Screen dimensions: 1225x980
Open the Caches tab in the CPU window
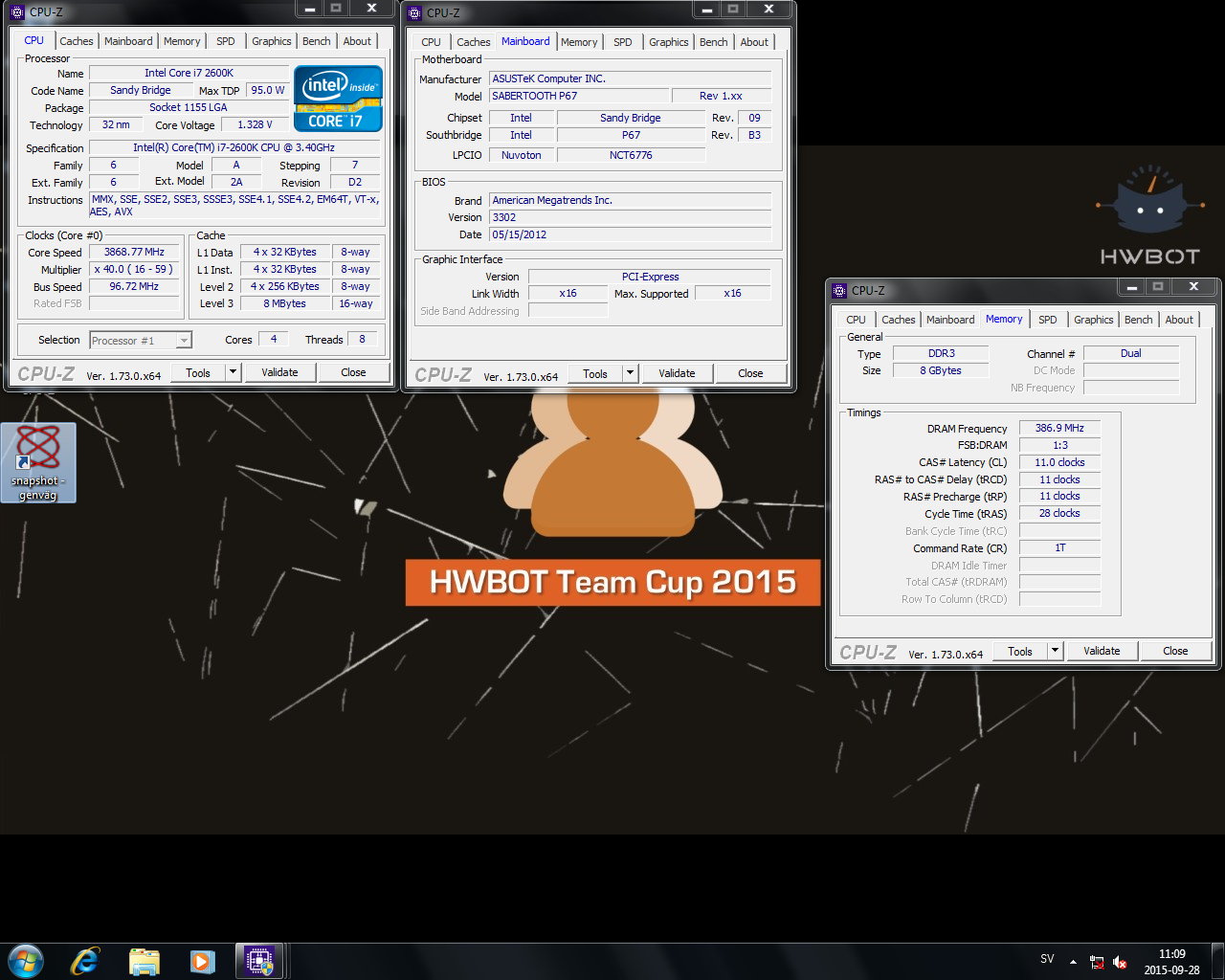tap(77, 41)
